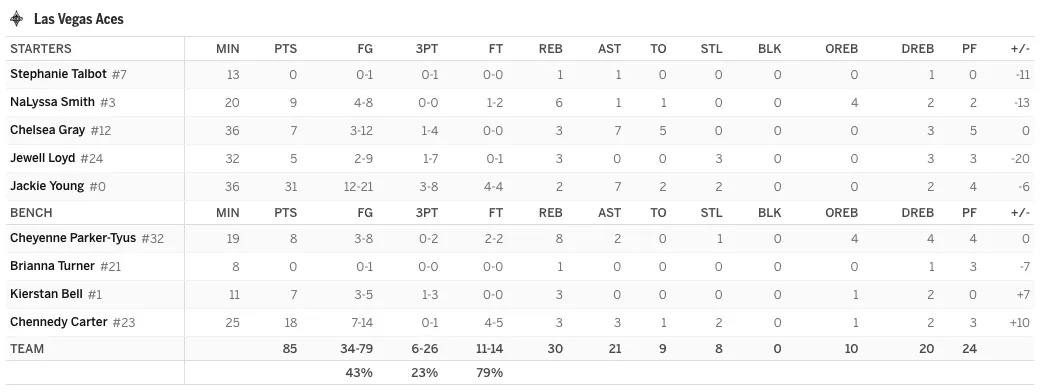Image resolution: width=1044 pixels, height=392 pixels.
Task: Click Jewell Loyd in the starters list
Action: pyautogui.click(x=43, y=158)
